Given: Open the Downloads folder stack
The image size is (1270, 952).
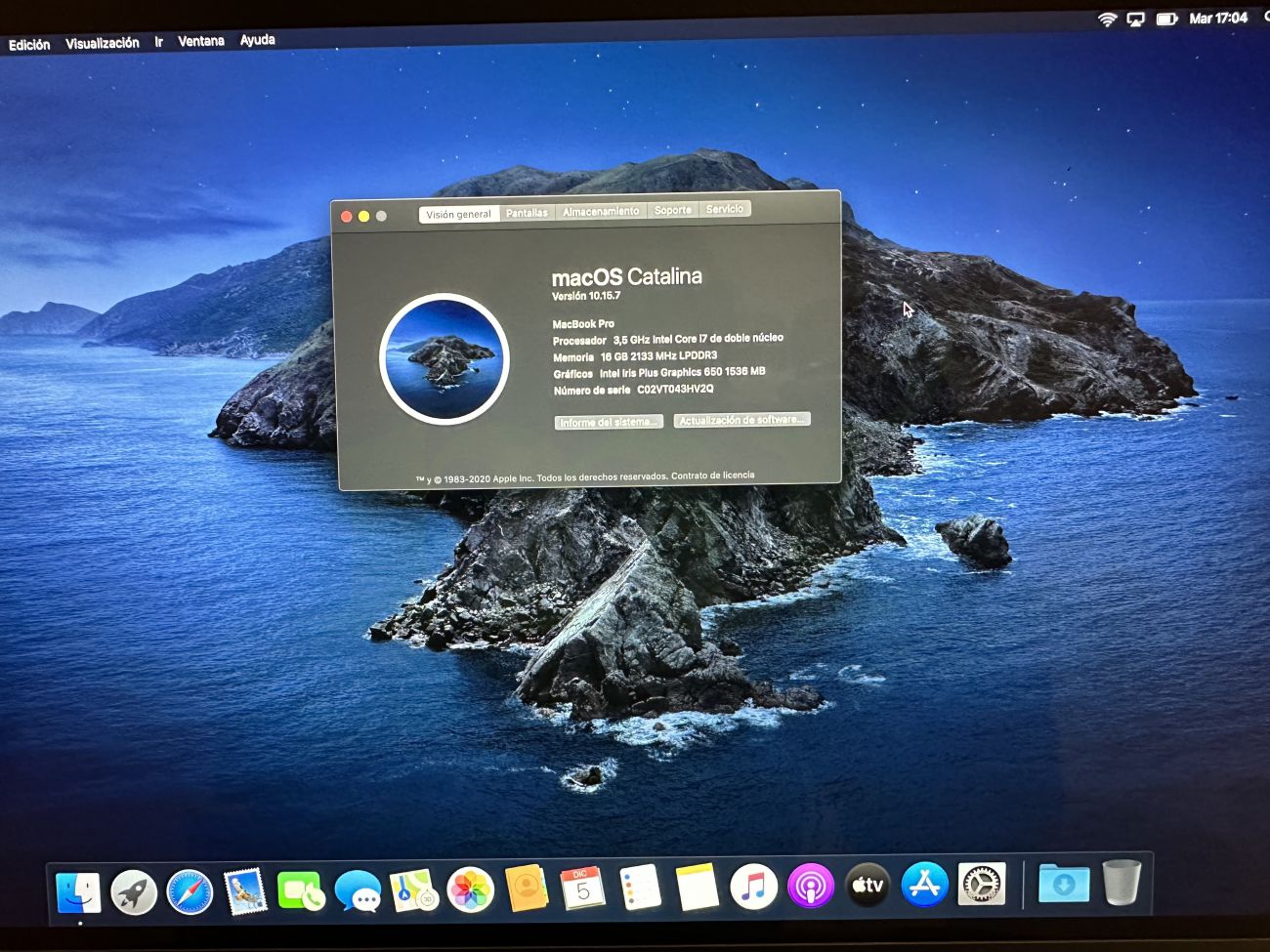Looking at the screenshot, I should click(x=1063, y=884).
